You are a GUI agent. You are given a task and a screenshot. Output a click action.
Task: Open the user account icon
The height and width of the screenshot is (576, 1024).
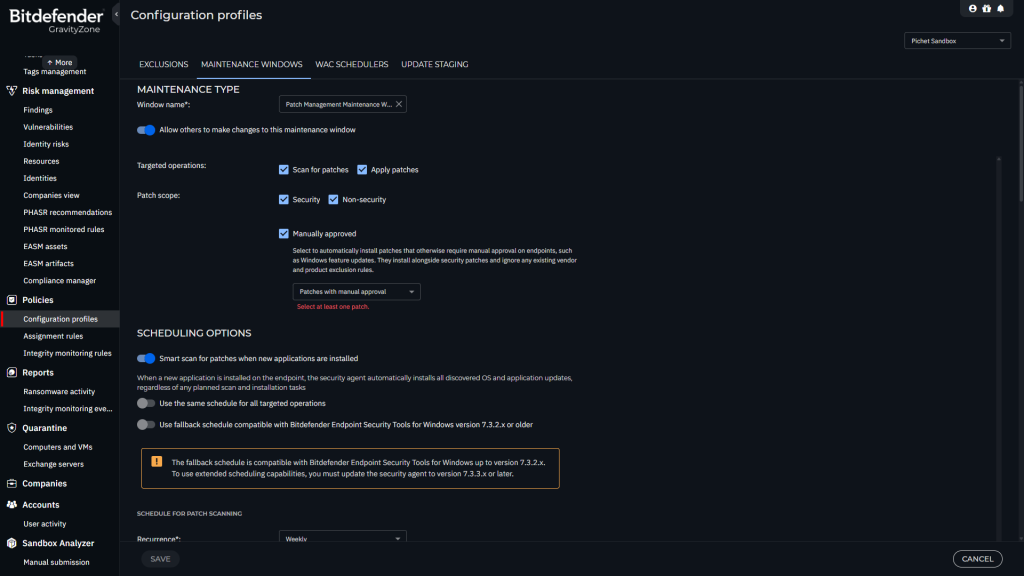tap(973, 8)
